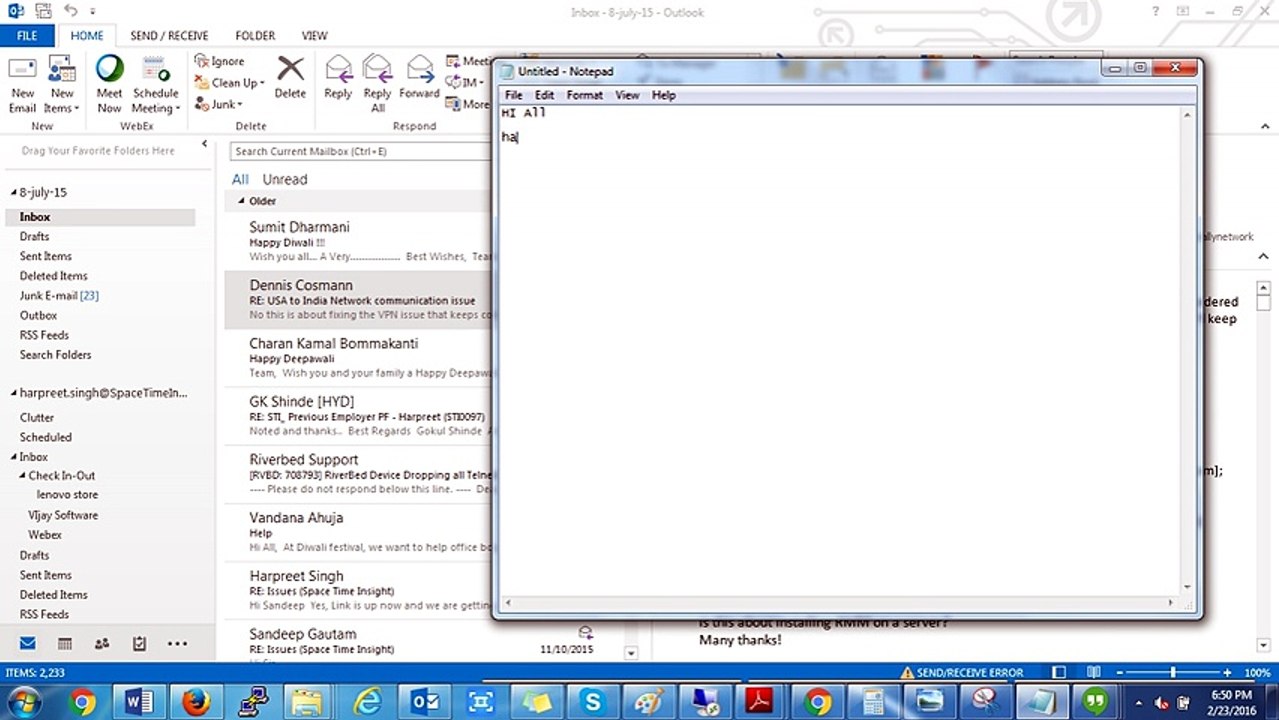Open Junk E-mail folder
Screen dimensions: 1279x720
58,296
